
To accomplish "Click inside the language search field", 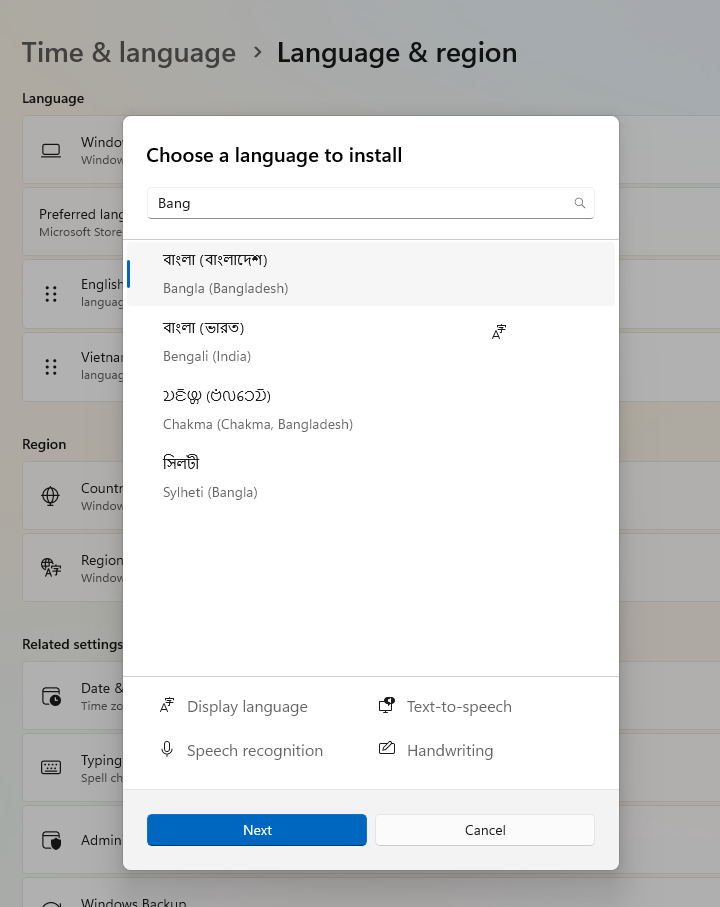I will (x=350, y=203).
